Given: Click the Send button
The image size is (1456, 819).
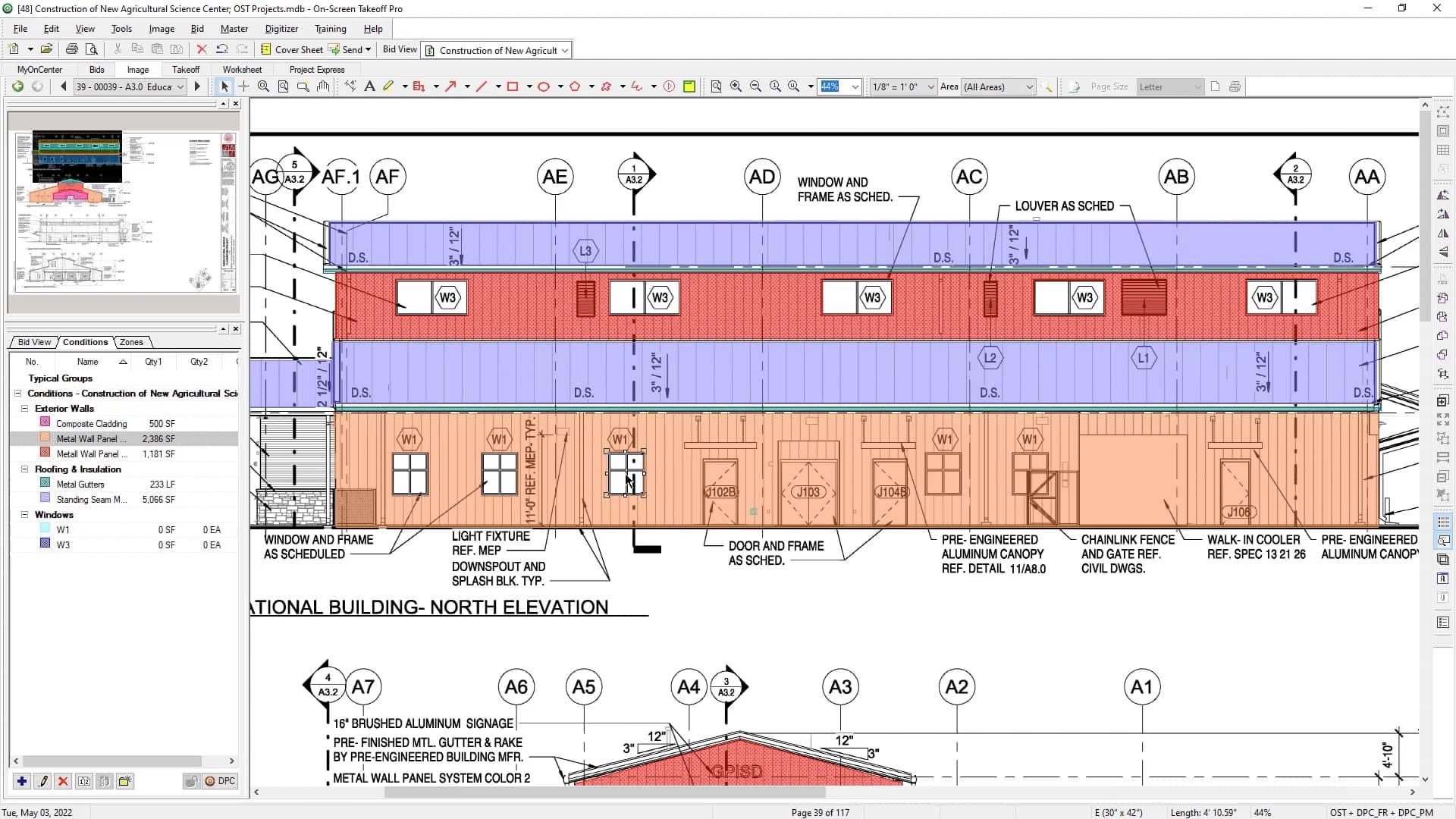Looking at the screenshot, I should 350,49.
